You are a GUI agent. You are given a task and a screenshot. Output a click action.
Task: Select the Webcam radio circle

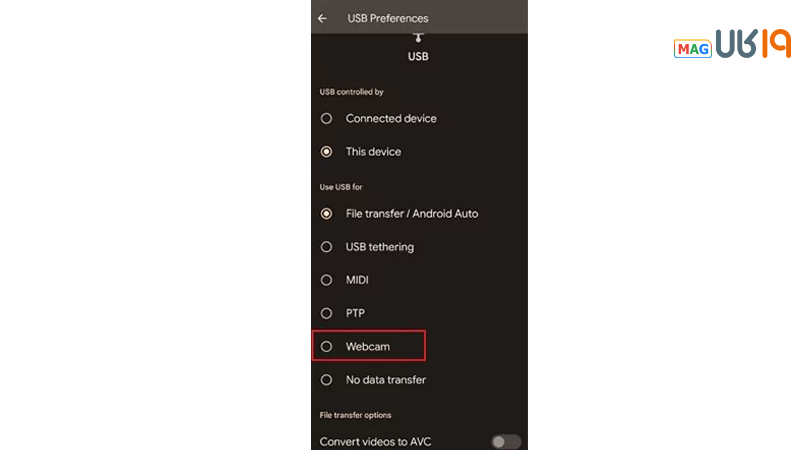(x=326, y=347)
